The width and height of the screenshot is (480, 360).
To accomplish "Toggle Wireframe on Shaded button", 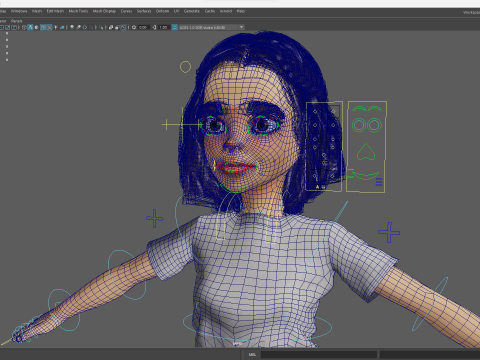I will point(43,27).
